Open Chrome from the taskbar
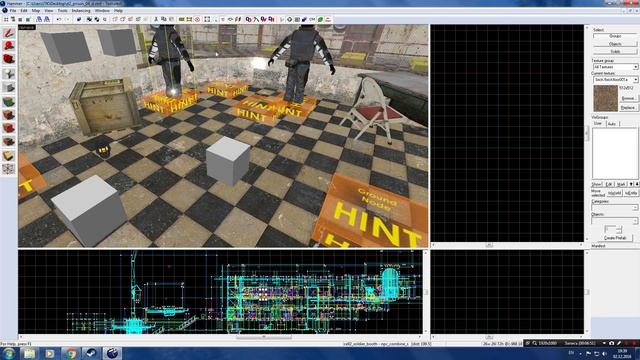The image size is (640, 360). tap(71, 353)
